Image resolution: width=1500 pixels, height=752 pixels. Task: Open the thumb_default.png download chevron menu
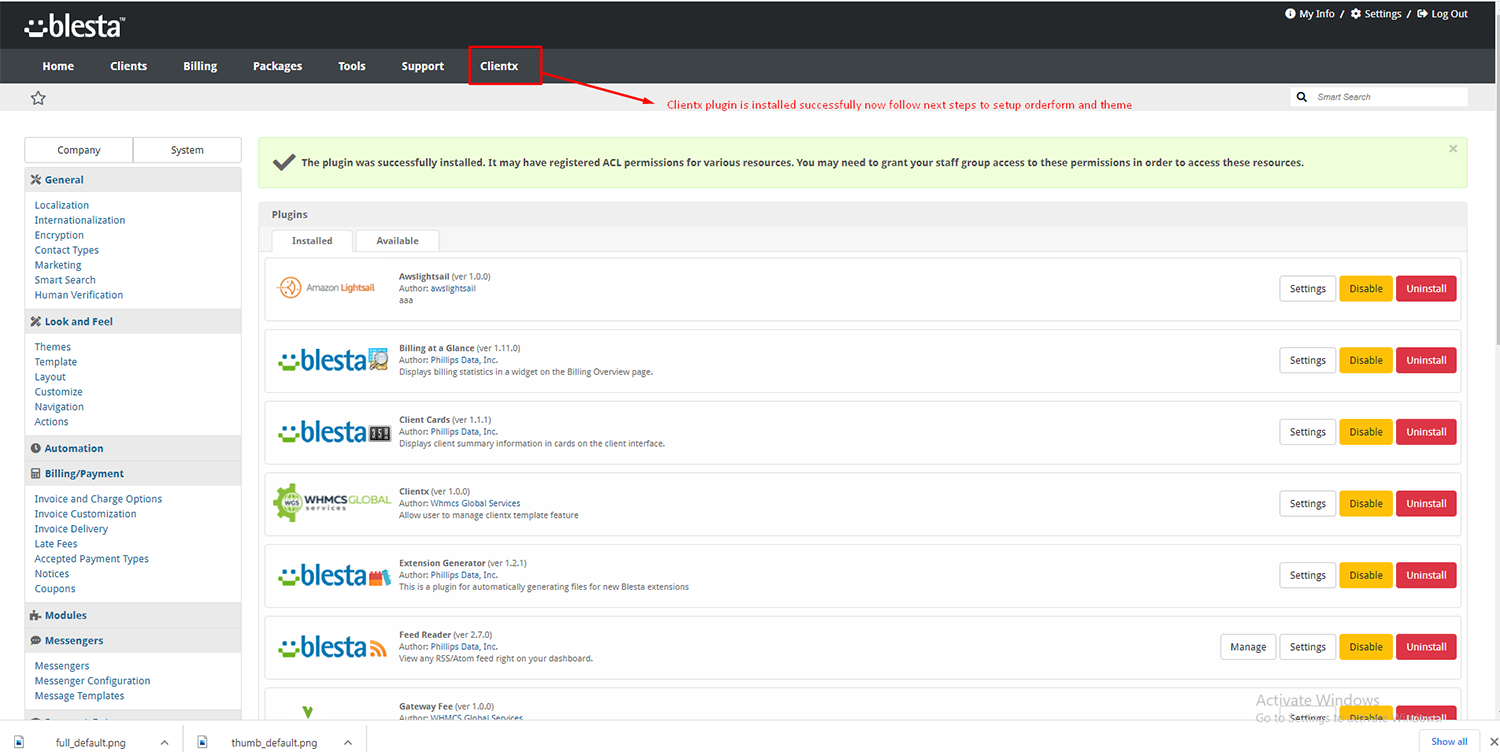point(348,743)
